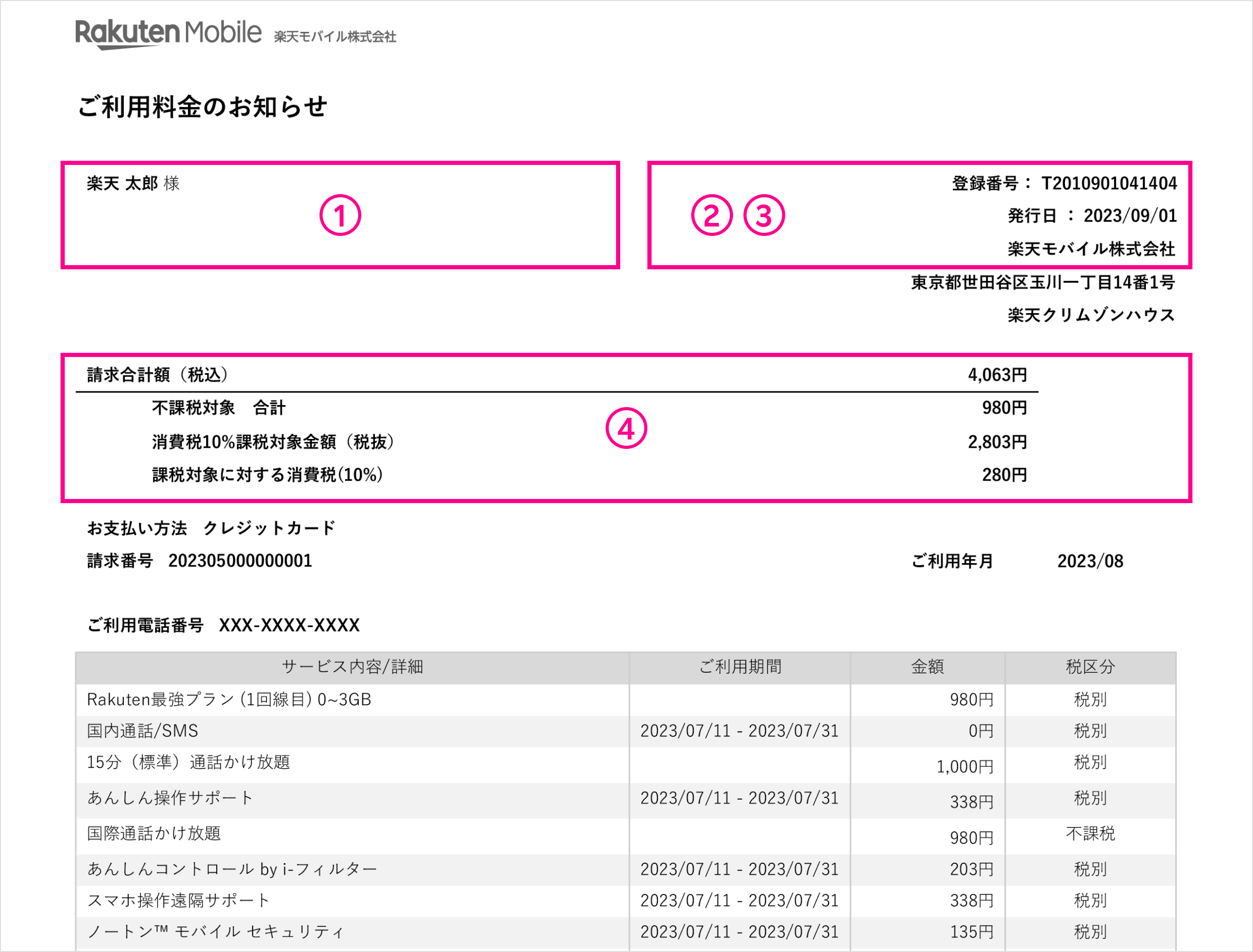This screenshot has width=1253, height=952.
Task: Select あんしんコントロール by i-フィルター row
Action: click(625, 870)
